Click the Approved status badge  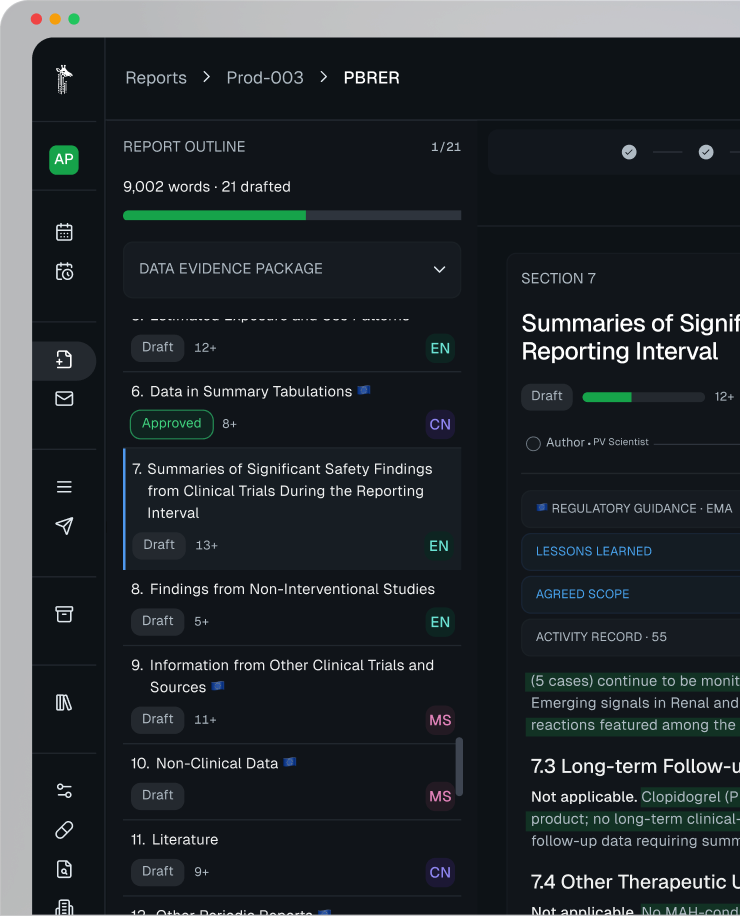tap(172, 424)
